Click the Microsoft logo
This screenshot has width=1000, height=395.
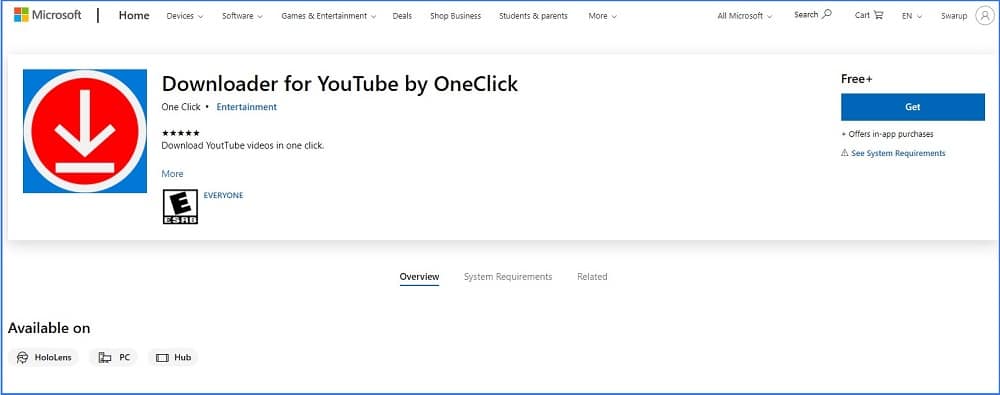(x=48, y=15)
